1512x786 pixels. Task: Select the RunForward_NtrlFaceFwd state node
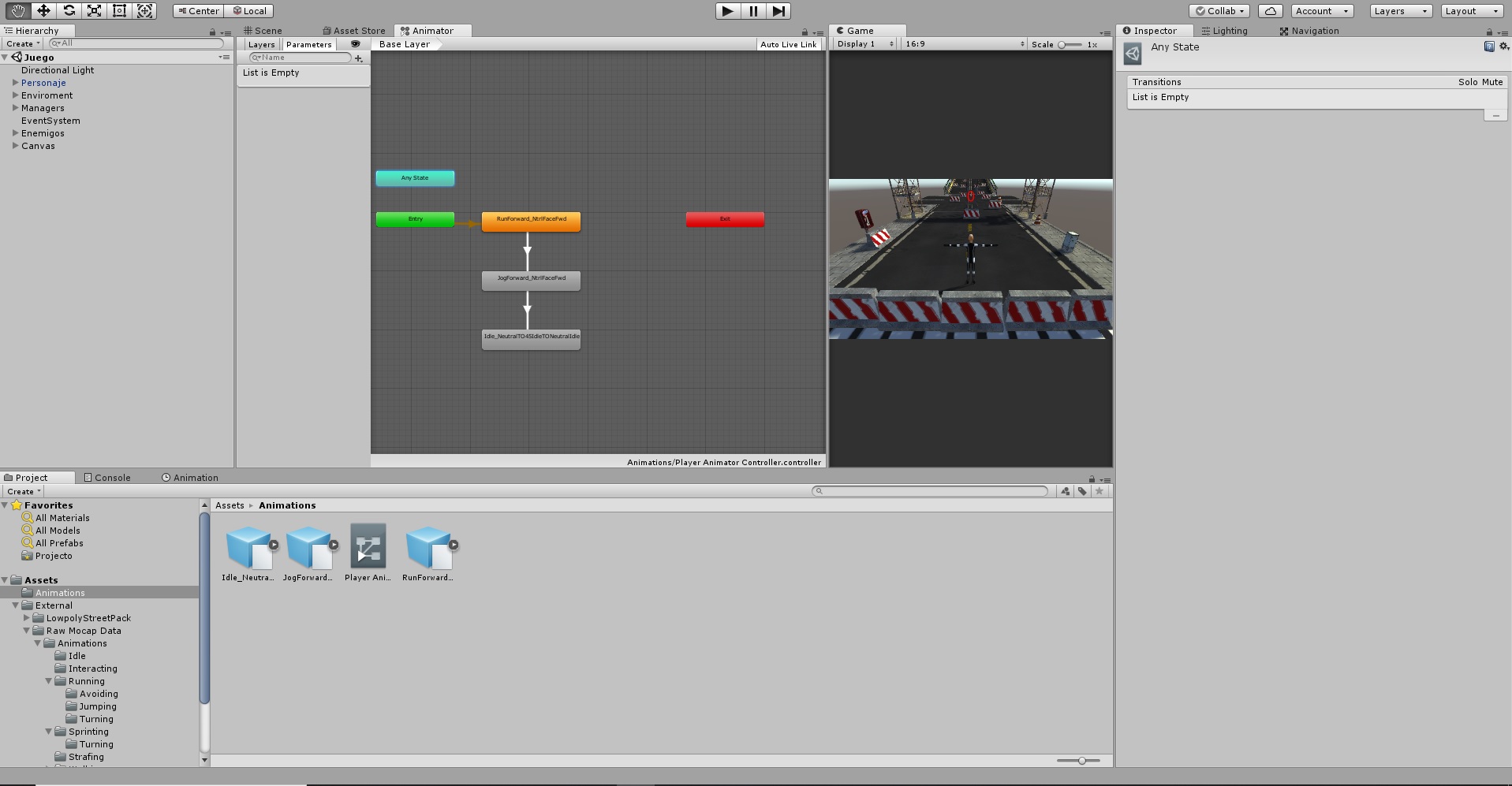click(x=531, y=222)
